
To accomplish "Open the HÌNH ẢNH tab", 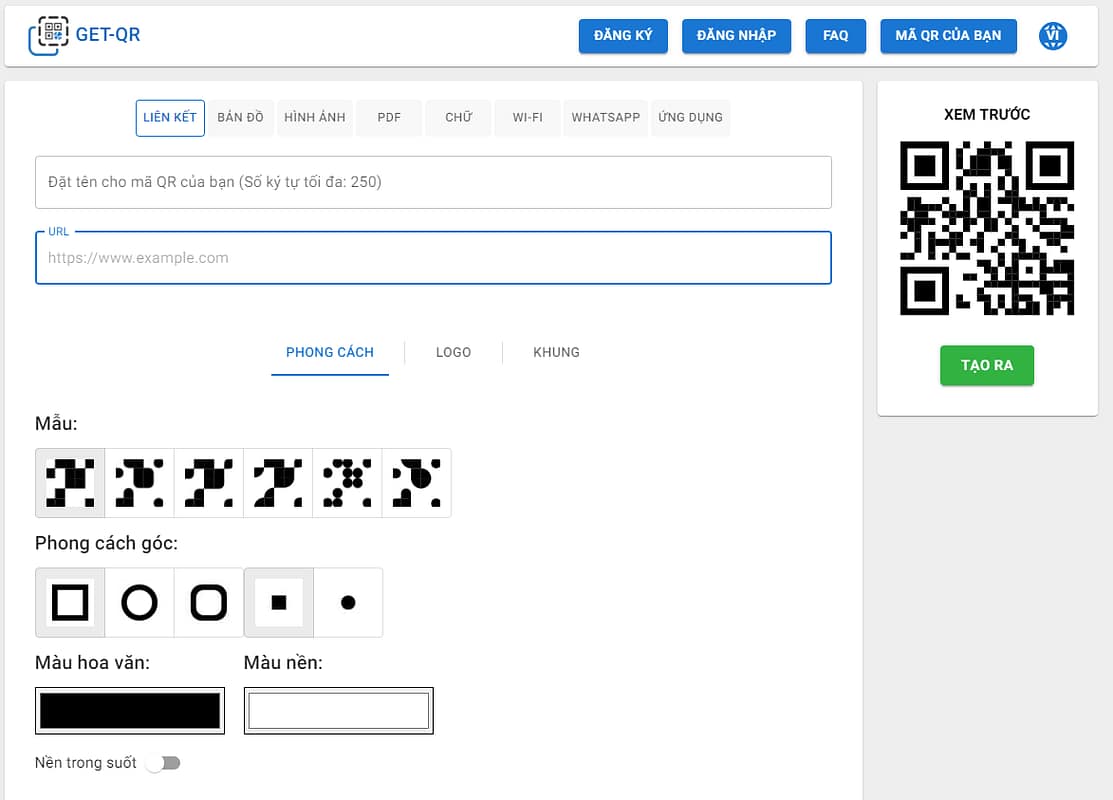I will coord(314,118).
